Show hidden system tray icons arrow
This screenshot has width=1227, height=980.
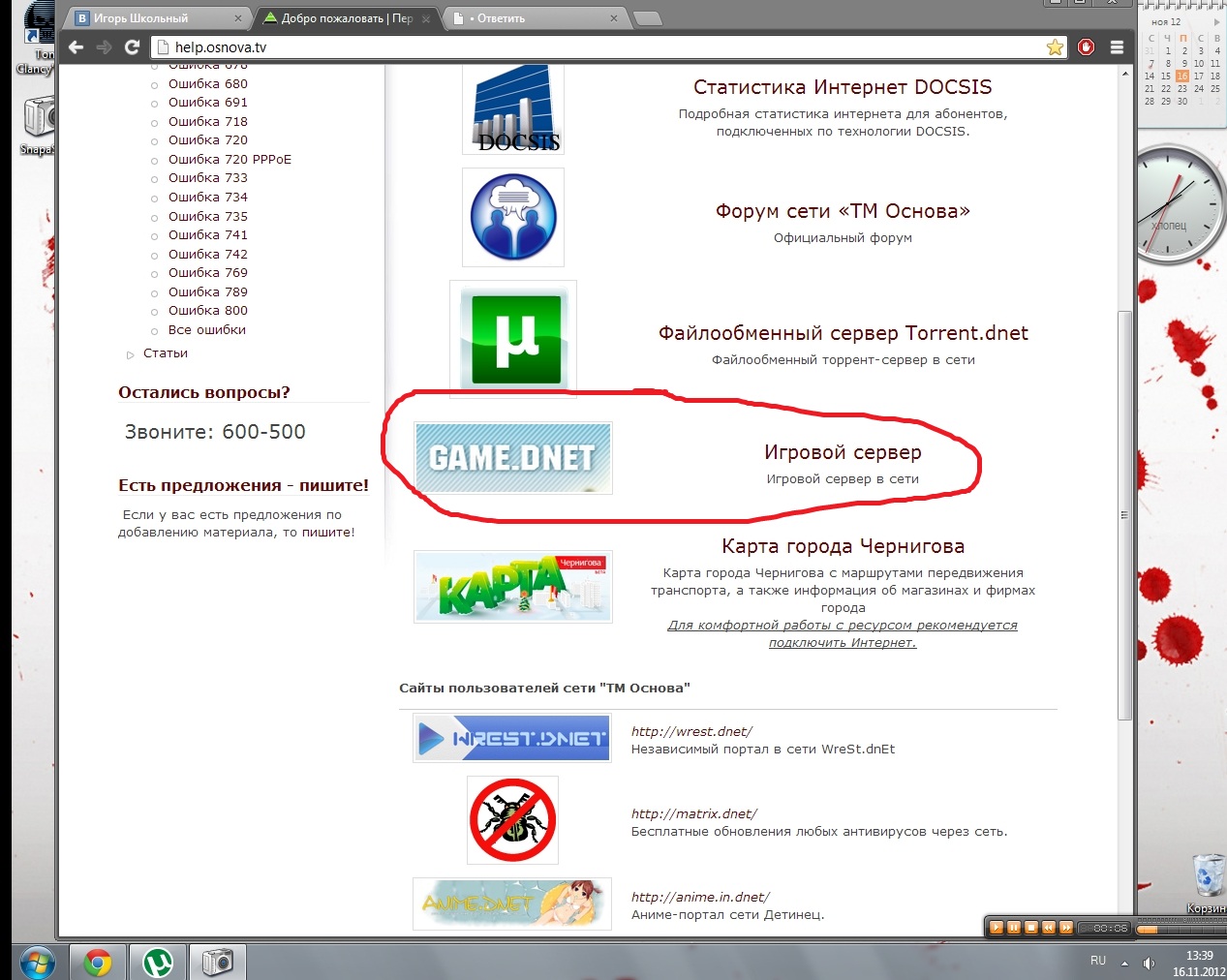point(1124,964)
